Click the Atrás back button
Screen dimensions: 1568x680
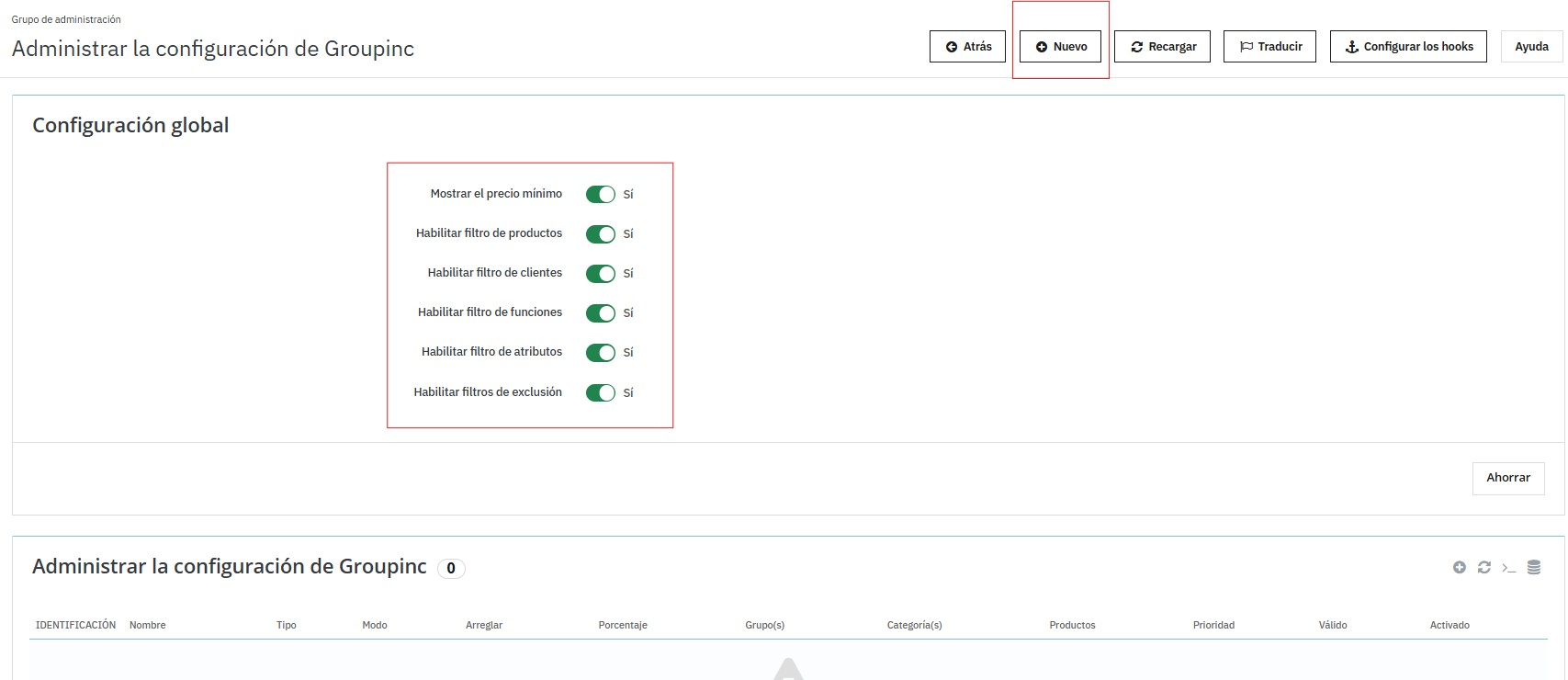coord(967,47)
